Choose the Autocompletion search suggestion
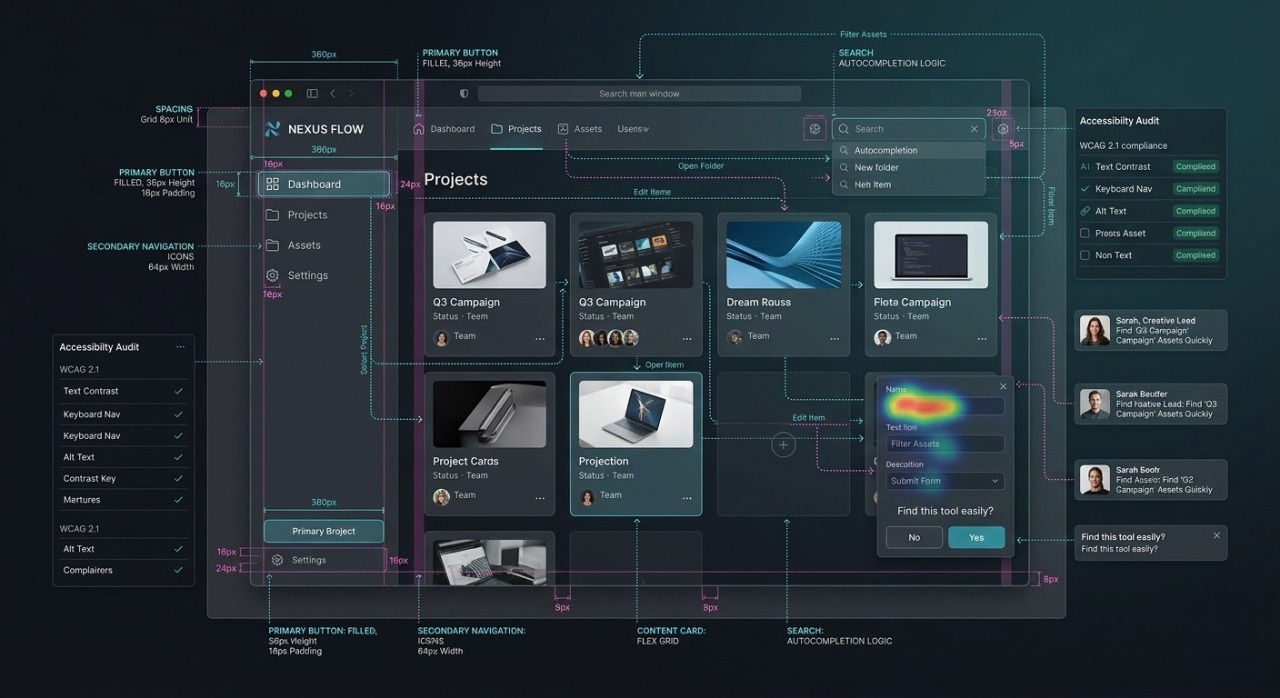This screenshot has width=1280, height=698. [909, 150]
